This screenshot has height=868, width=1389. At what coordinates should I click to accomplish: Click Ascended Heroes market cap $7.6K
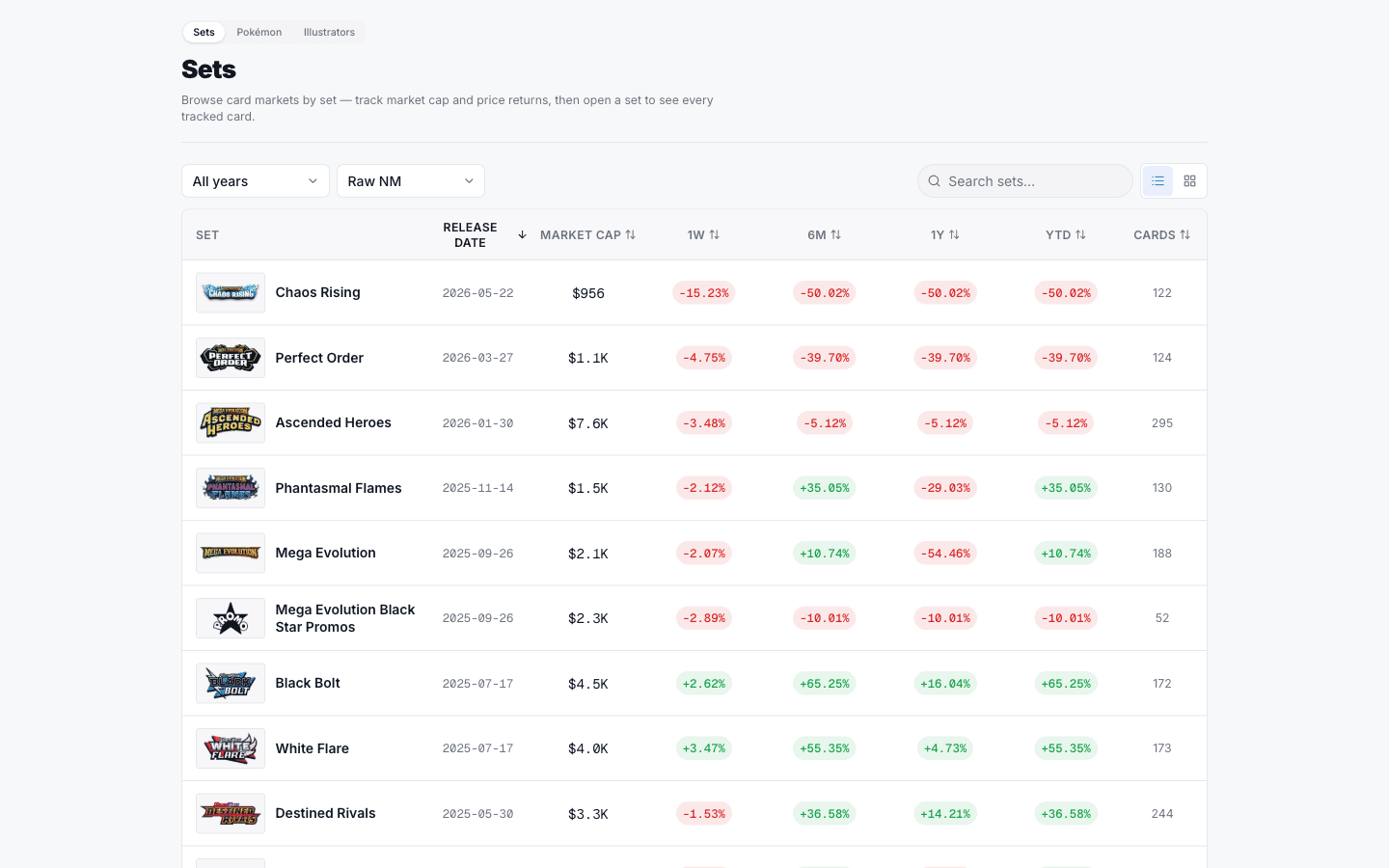click(x=588, y=423)
